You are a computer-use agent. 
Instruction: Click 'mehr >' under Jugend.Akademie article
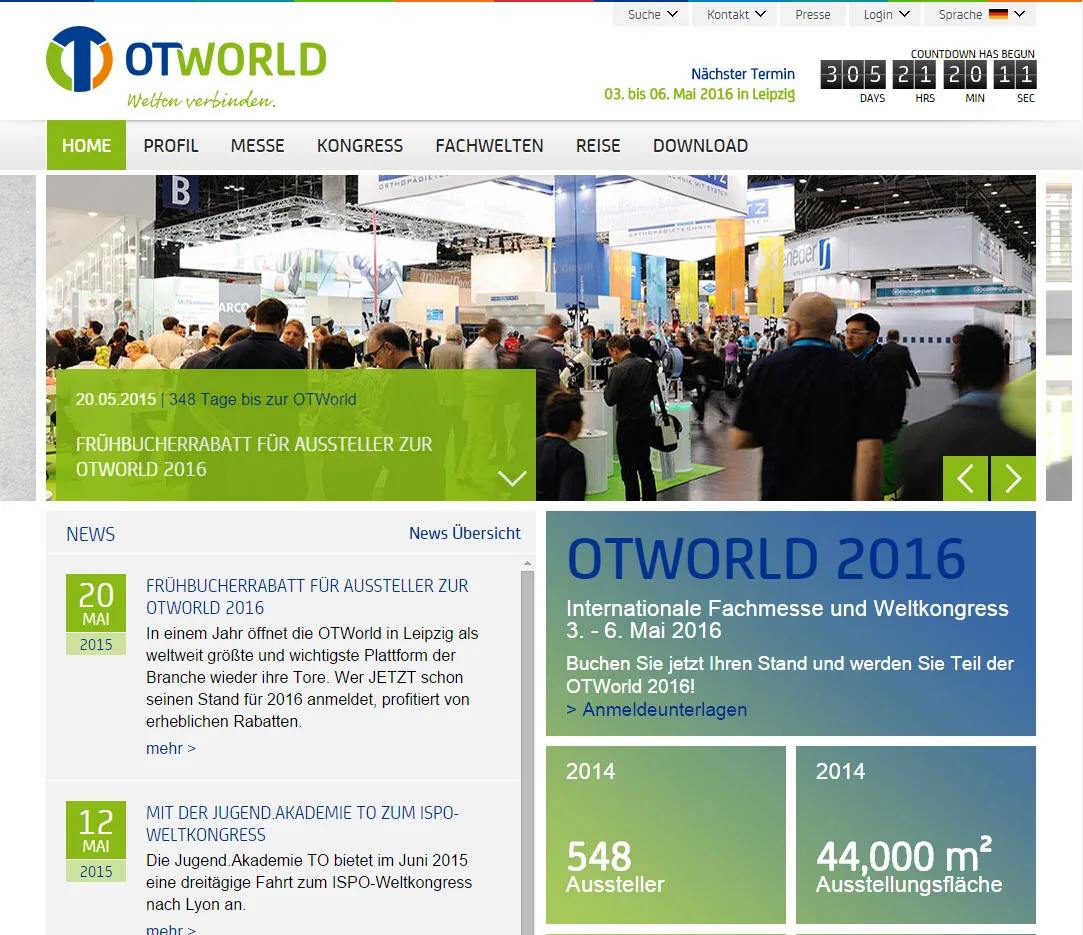[171, 928]
